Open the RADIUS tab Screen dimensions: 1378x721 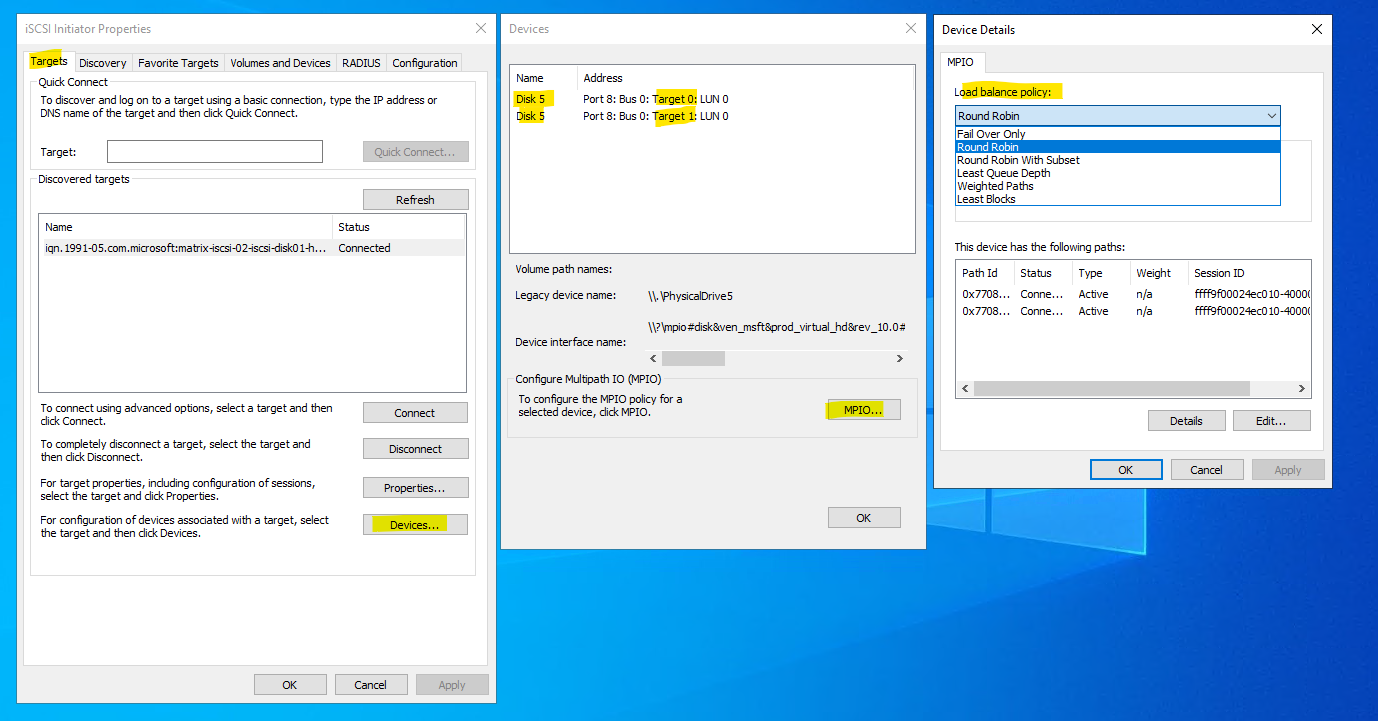(x=361, y=63)
